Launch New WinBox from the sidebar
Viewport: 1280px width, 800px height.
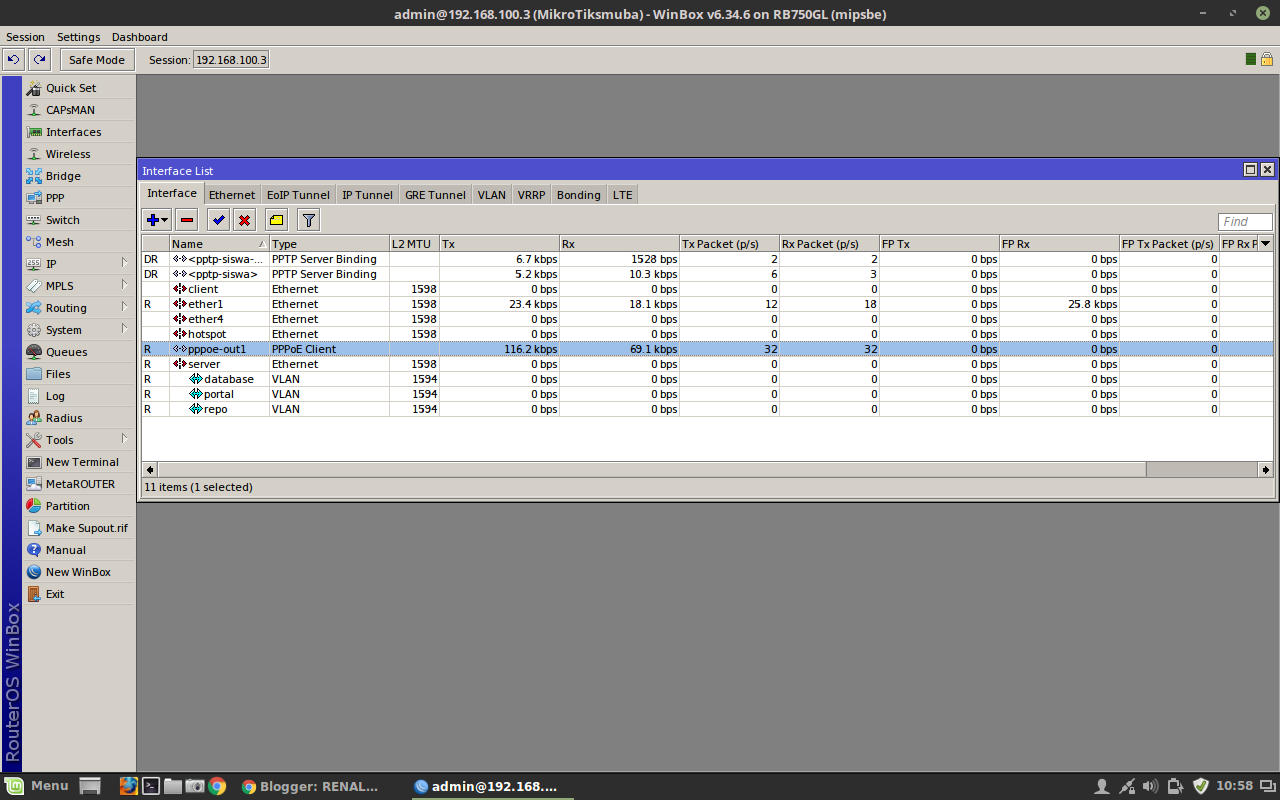pos(79,572)
